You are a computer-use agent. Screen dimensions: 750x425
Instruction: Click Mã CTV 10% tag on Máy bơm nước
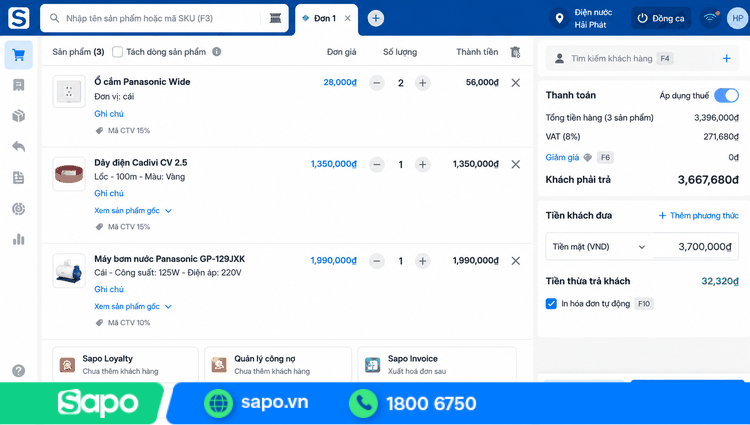pos(123,323)
